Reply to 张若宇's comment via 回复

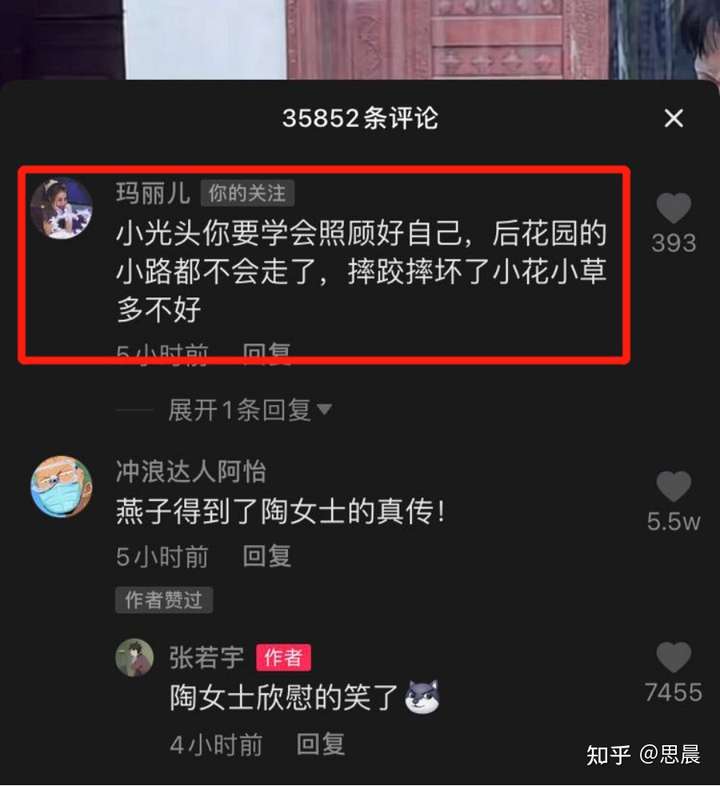pos(320,744)
